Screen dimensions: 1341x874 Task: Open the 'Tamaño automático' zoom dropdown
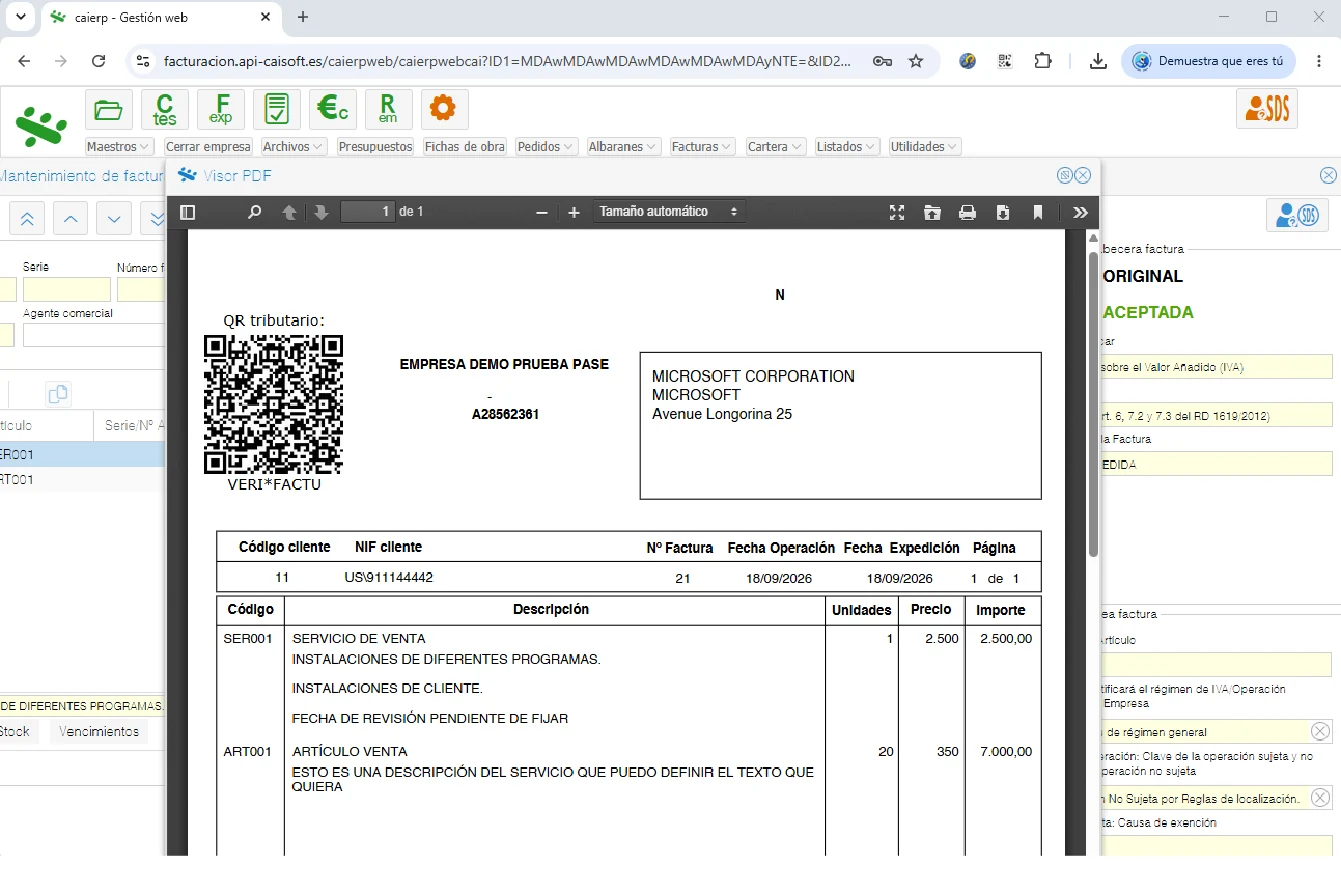coord(669,212)
